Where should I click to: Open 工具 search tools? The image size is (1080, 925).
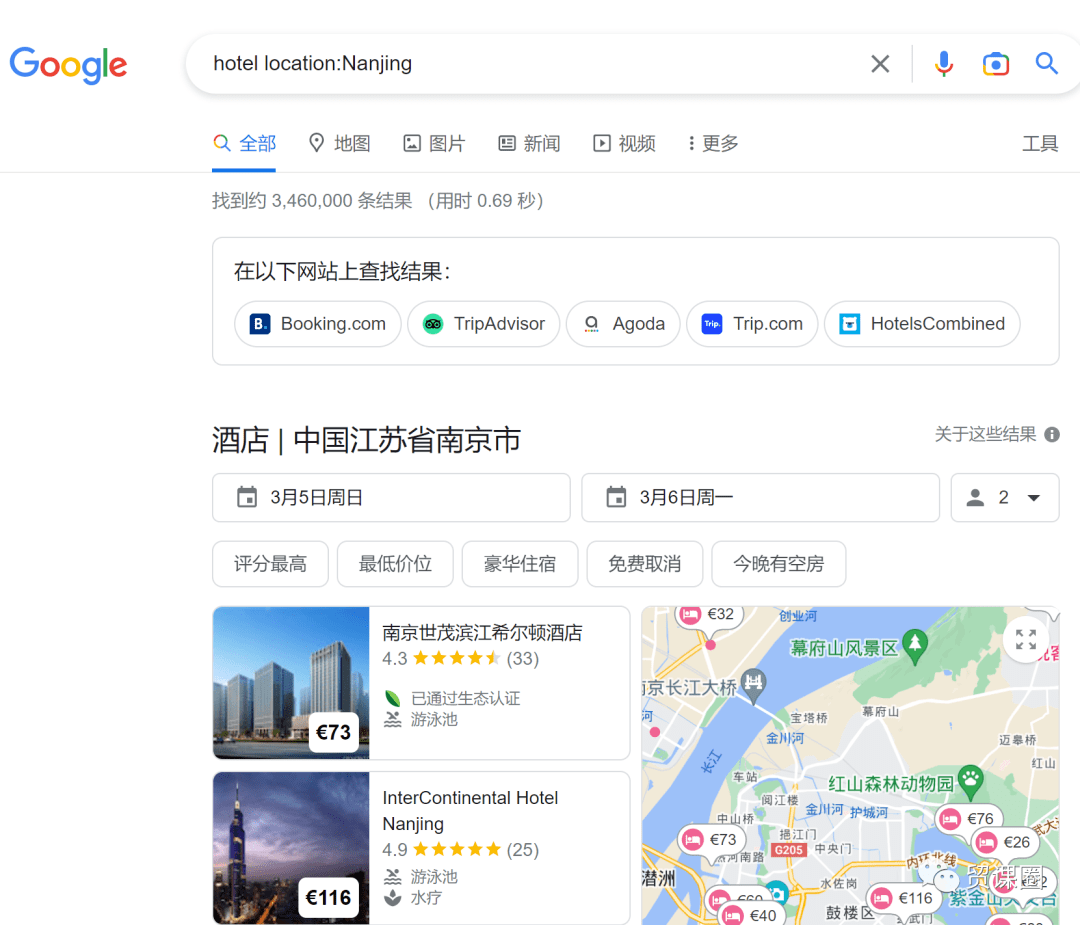coord(1040,143)
